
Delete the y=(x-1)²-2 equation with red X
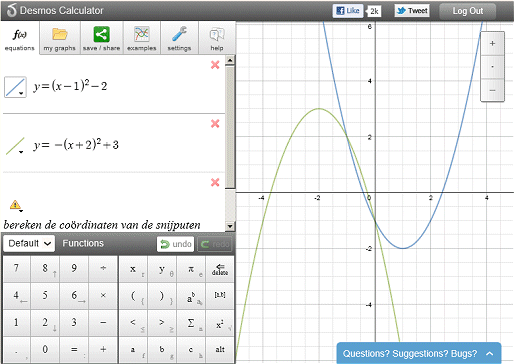pos(215,65)
